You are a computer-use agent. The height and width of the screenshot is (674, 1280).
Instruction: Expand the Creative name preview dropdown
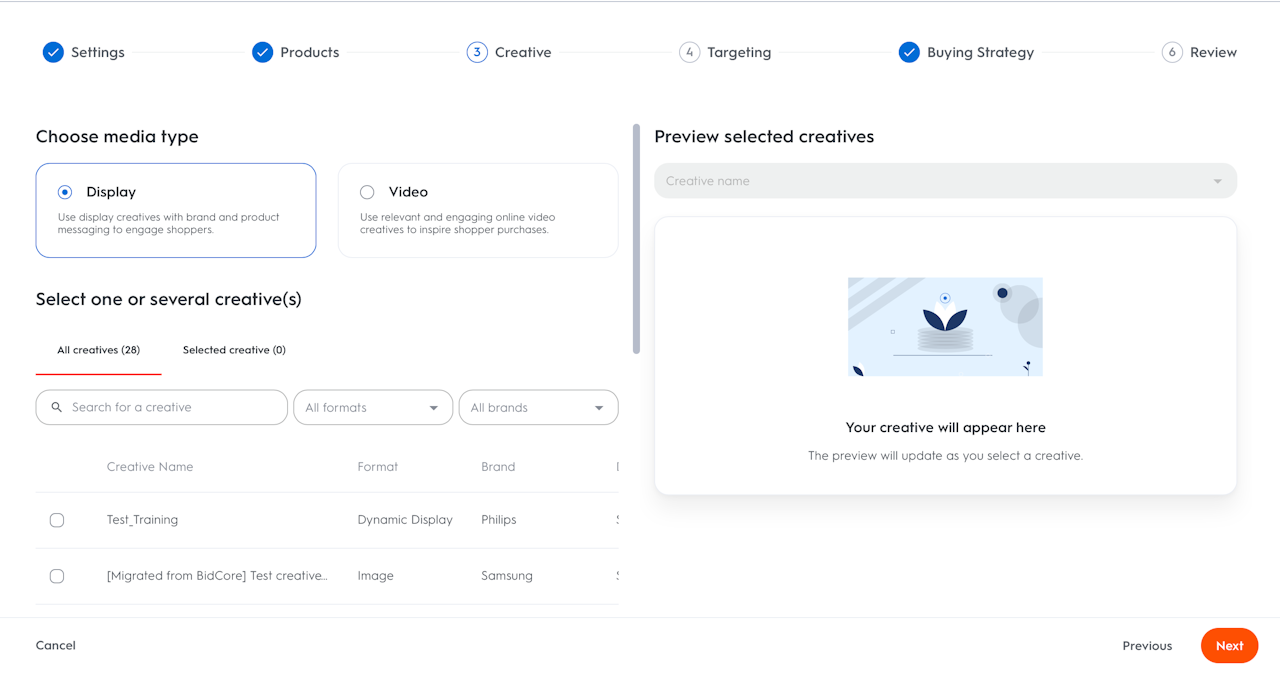pos(945,181)
